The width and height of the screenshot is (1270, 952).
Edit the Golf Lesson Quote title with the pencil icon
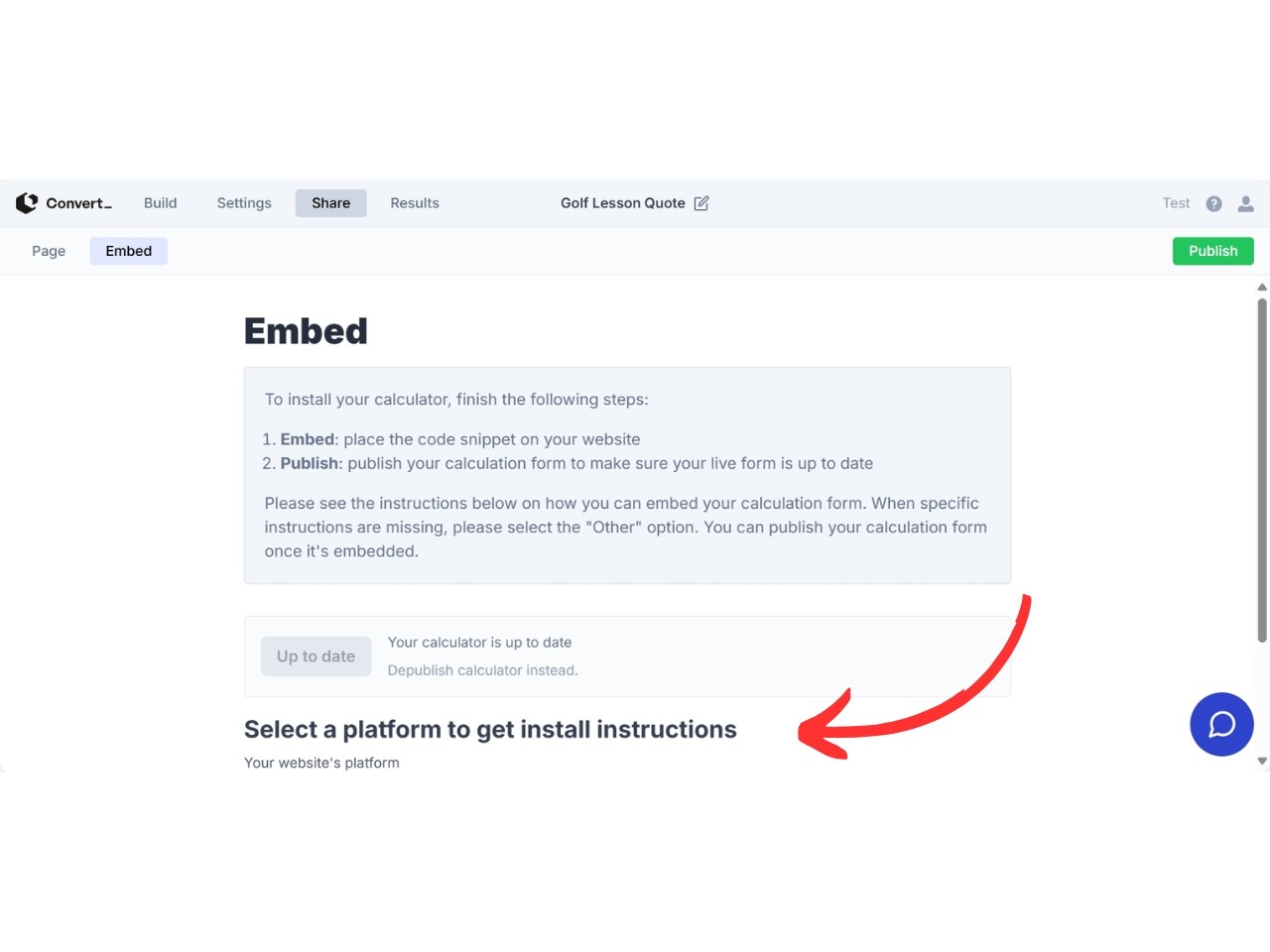[701, 203]
